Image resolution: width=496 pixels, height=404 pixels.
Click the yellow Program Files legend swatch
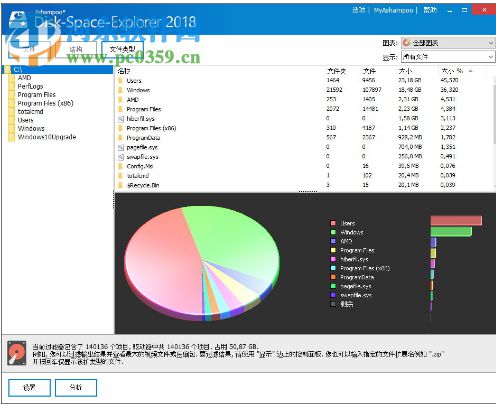point(333,250)
